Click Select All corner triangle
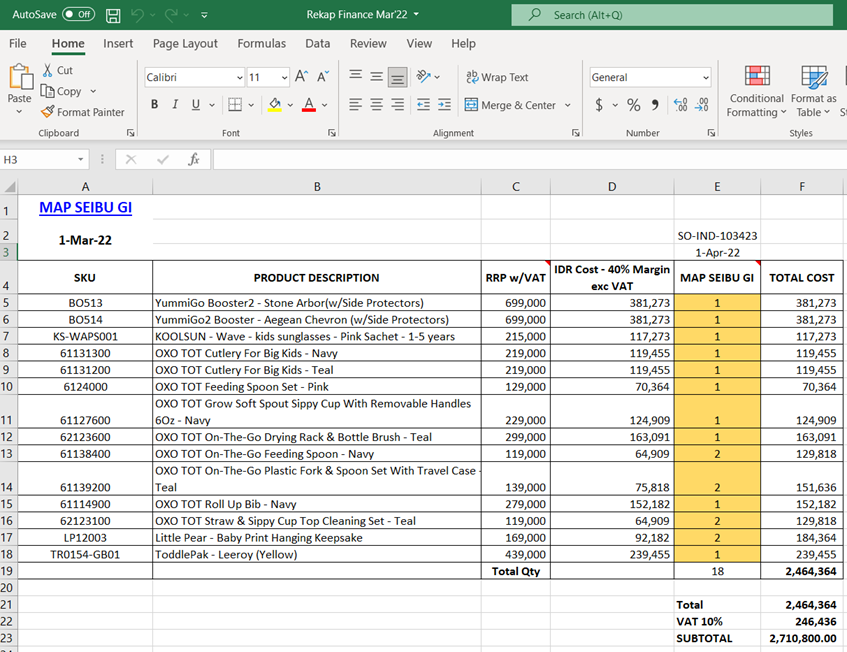Image resolution: width=847 pixels, height=652 pixels. click(9, 187)
